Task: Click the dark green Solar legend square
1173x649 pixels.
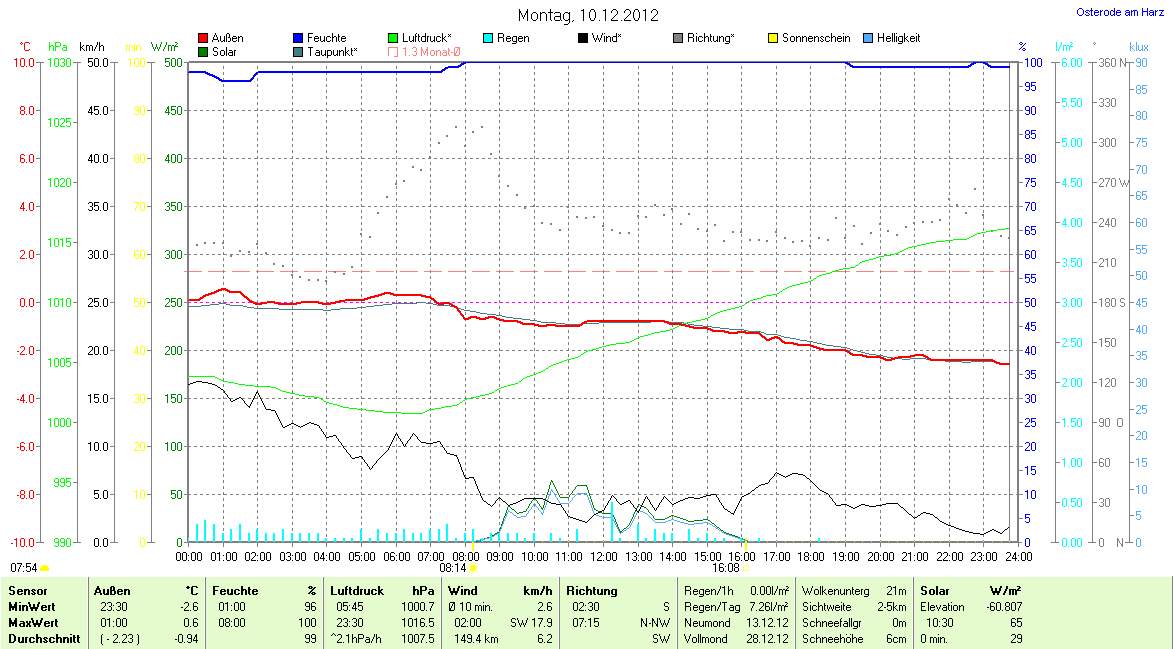Action: point(204,51)
